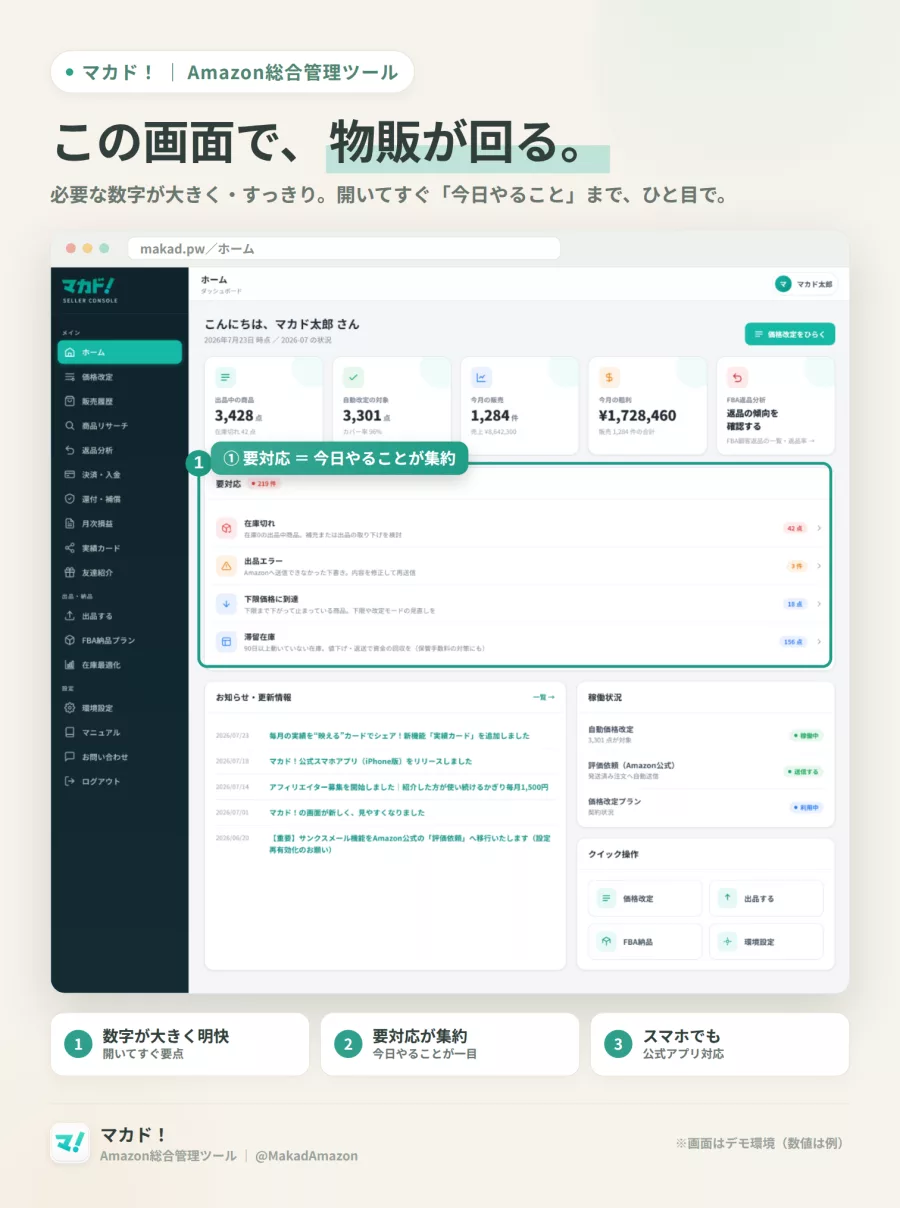This screenshot has width=900, height=1208.
Task: Open the 一覧→ link in お知らせ panel
Action: 543,697
